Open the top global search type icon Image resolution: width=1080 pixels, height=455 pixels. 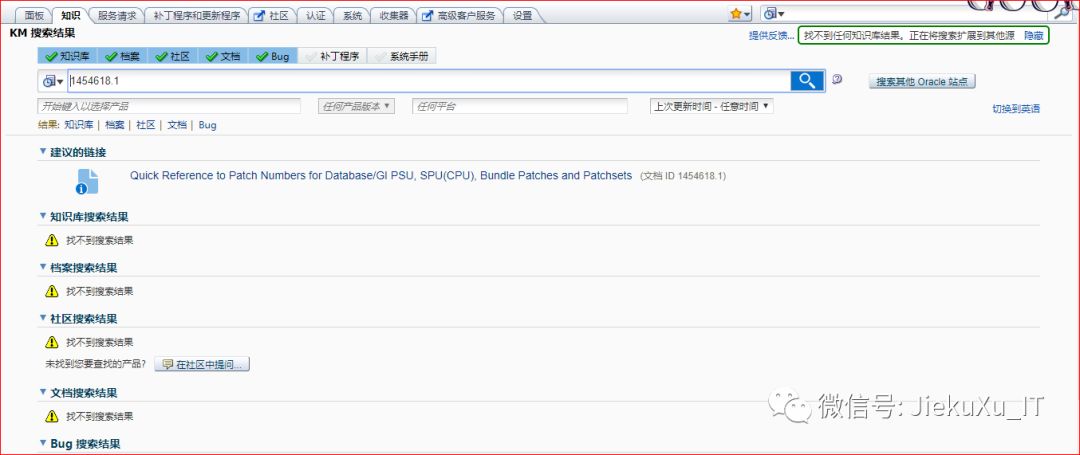775,13
